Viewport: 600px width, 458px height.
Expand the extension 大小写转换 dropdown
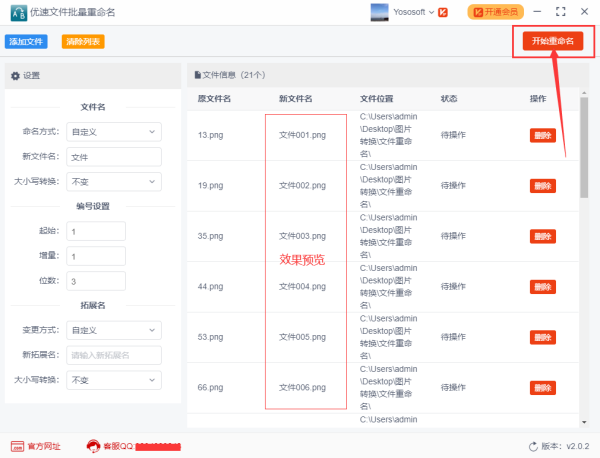coord(113,380)
